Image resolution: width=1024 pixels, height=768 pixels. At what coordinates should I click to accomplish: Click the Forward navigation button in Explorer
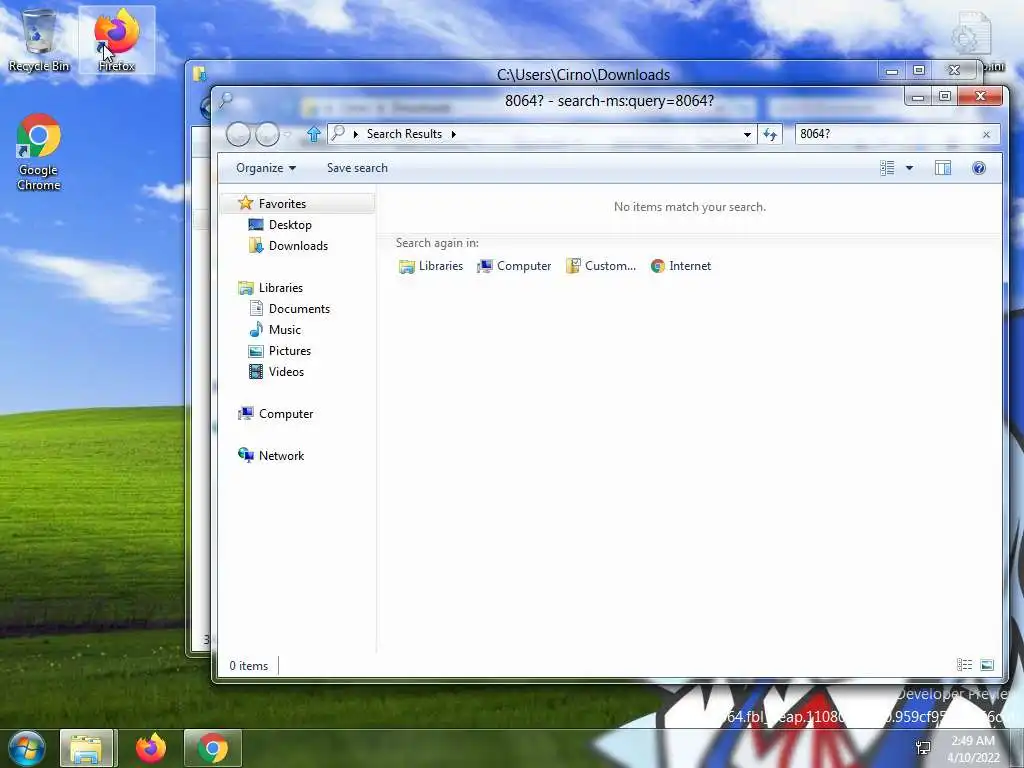coord(266,135)
